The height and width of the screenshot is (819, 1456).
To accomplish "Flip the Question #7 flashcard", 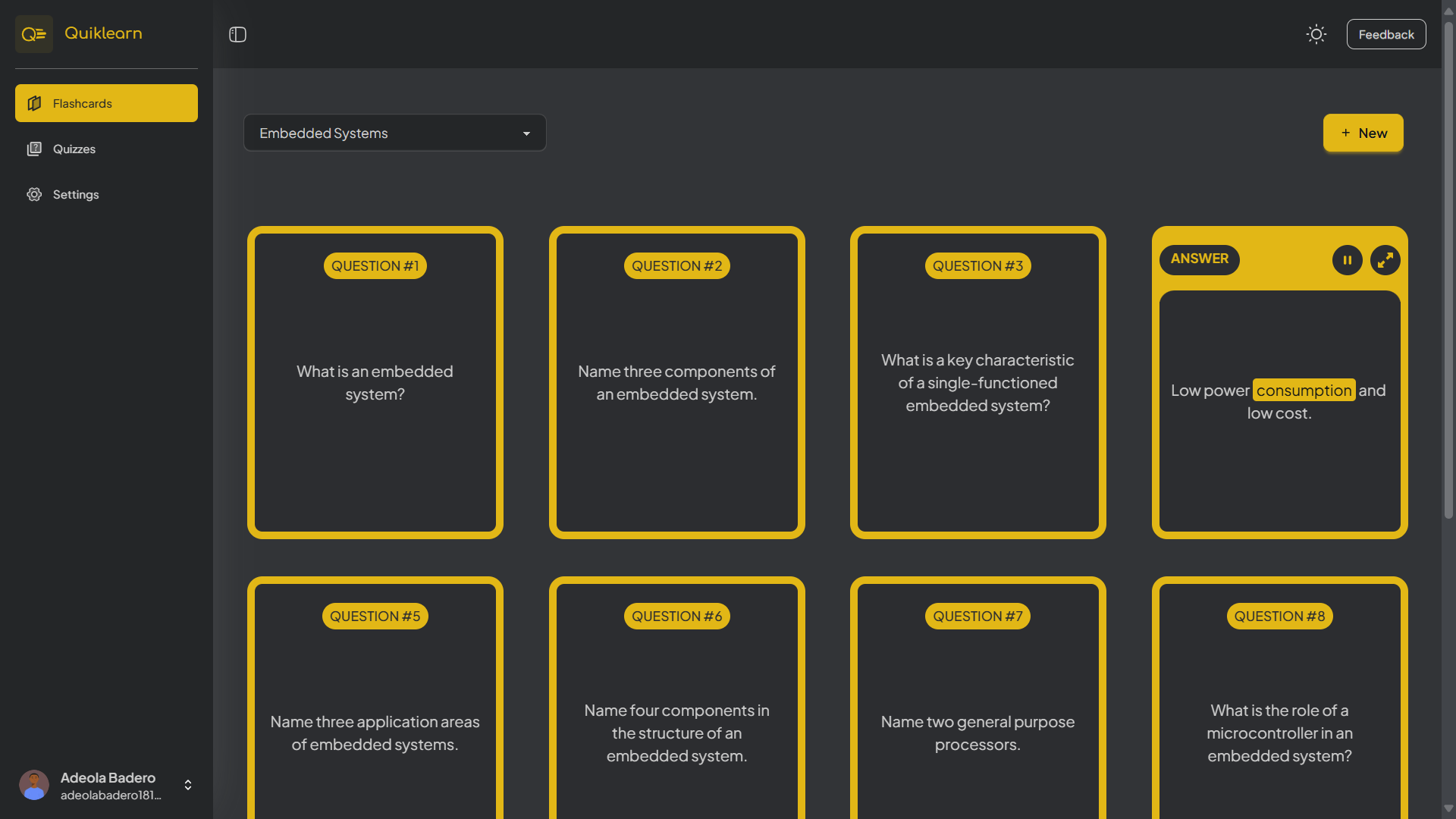I will pyautogui.click(x=977, y=698).
